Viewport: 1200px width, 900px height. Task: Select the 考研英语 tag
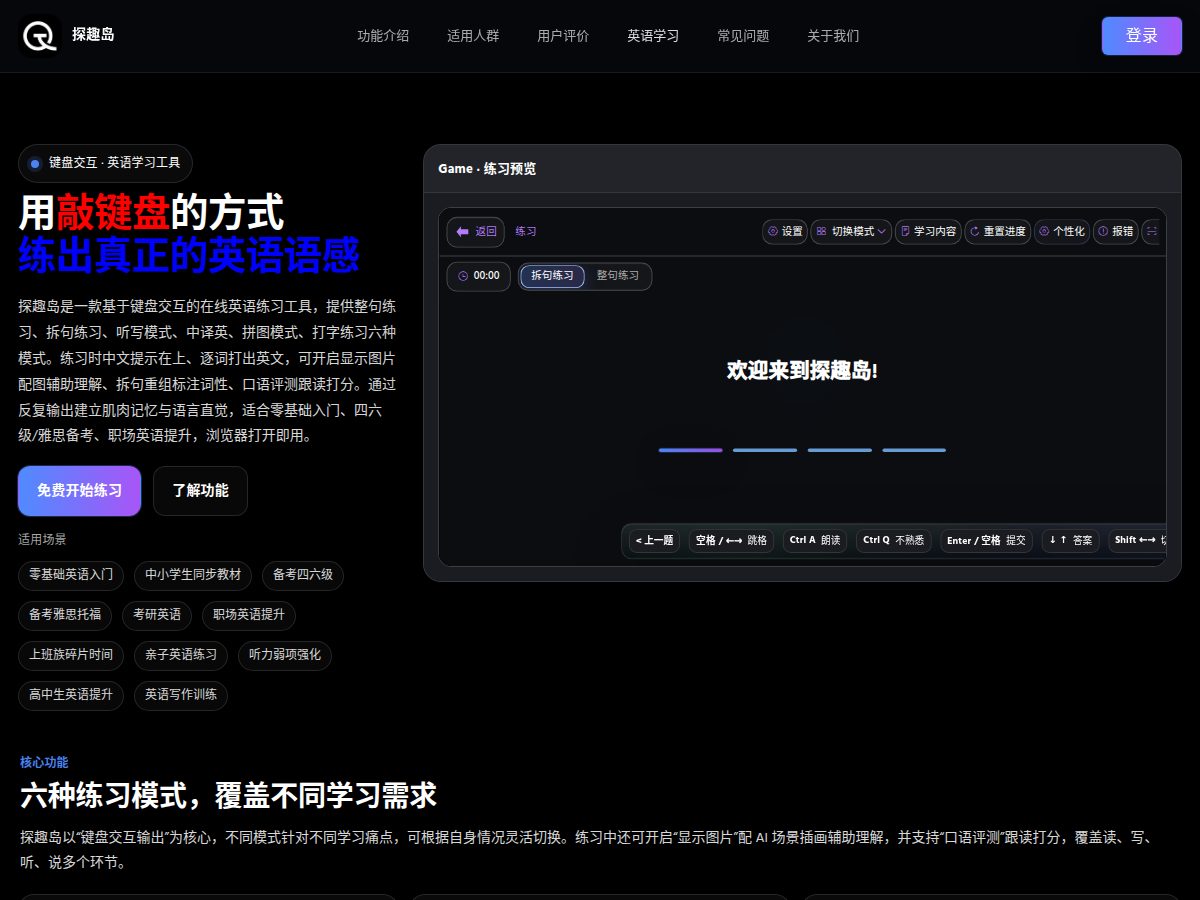tap(157, 615)
